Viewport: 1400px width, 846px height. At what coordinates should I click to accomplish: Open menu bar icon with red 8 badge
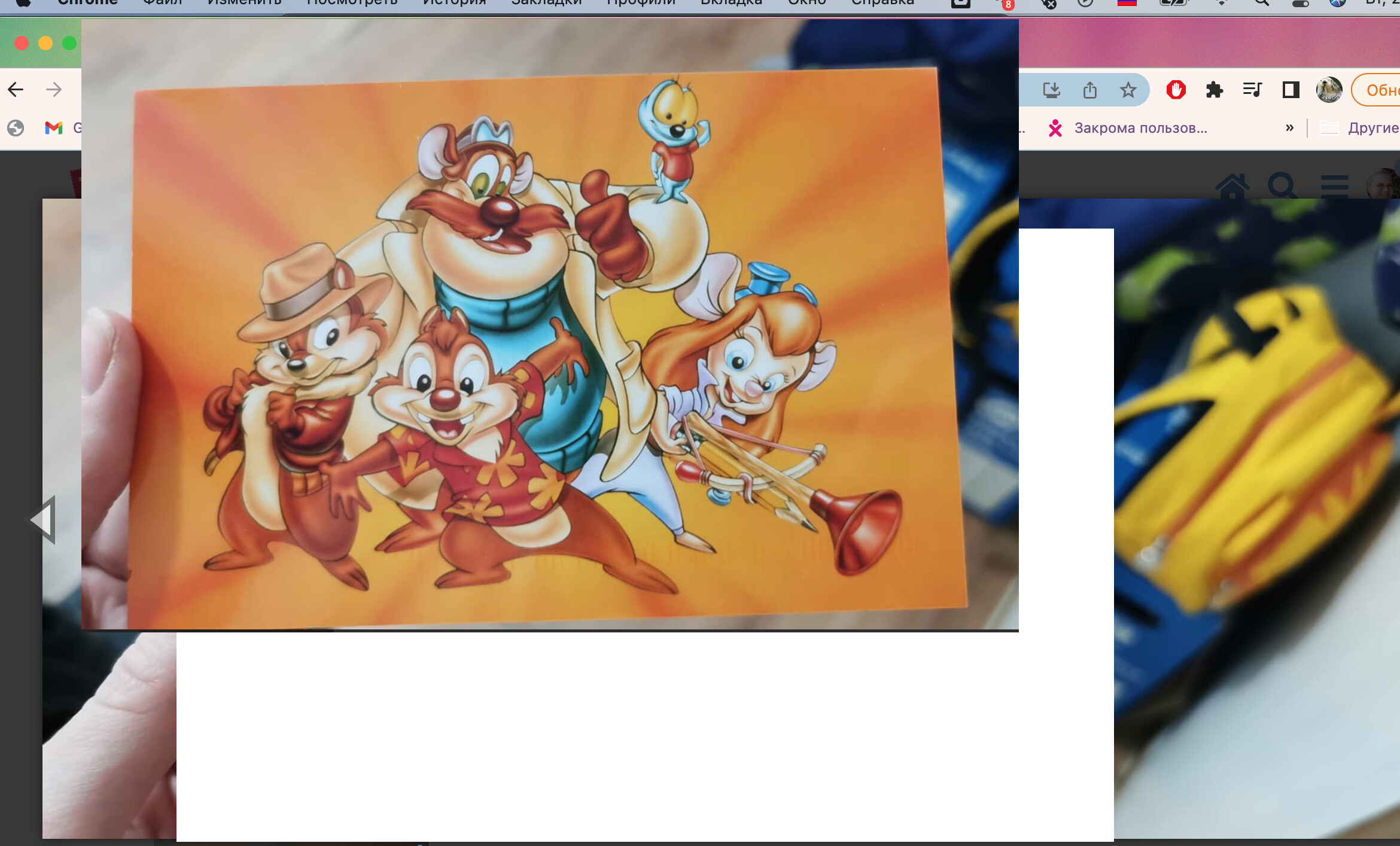point(1005,4)
